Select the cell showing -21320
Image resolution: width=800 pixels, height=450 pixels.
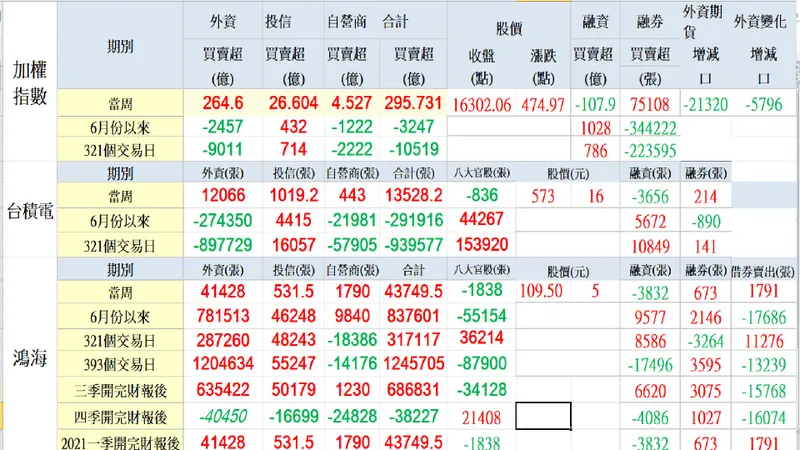(x=706, y=105)
